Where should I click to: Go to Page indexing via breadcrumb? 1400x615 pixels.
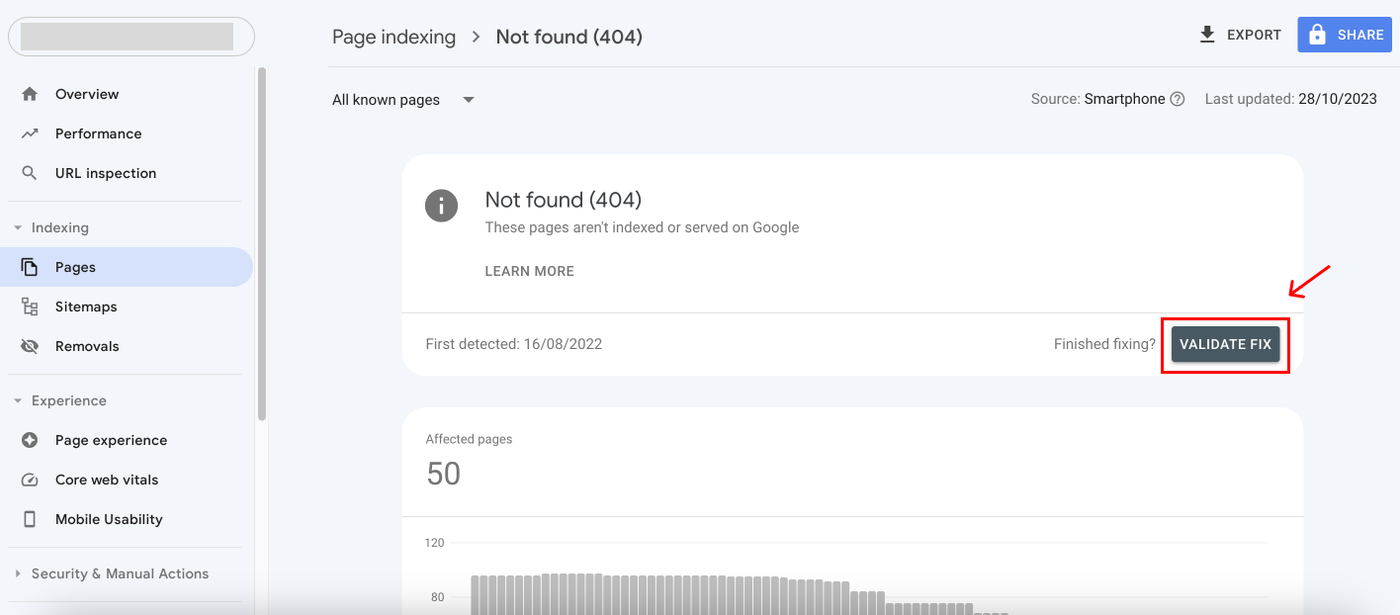pyautogui.click(x=393, y=36)
